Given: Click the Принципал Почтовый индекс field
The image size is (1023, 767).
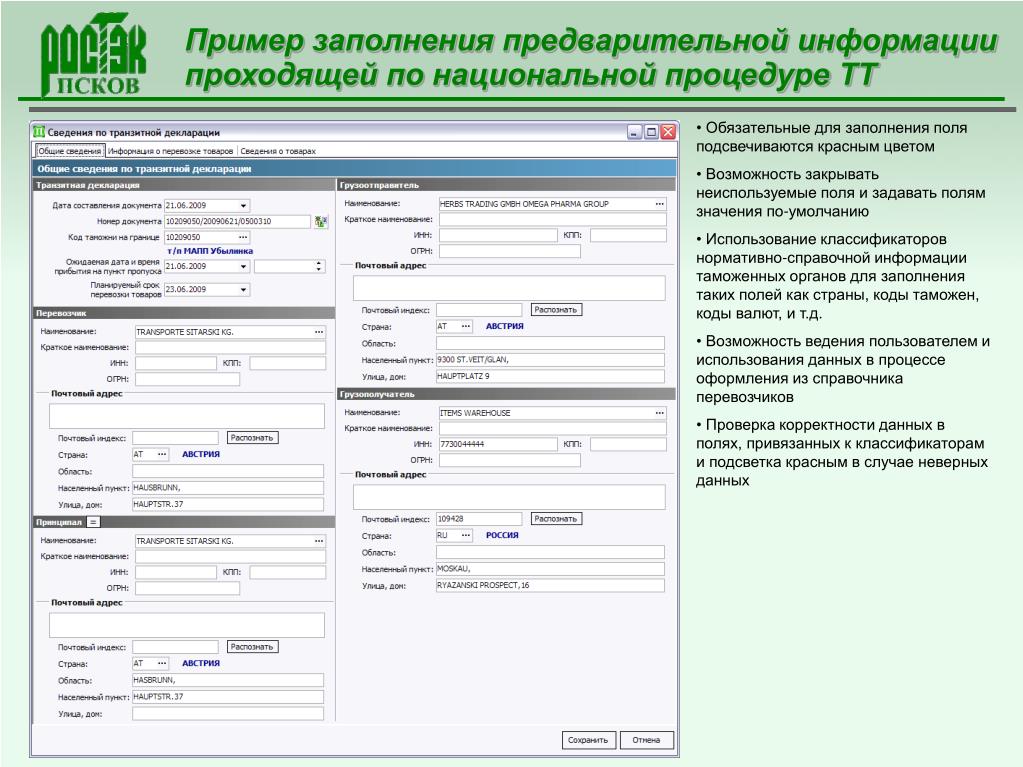Looking at the screenshot, I should [x=176, y=647].
